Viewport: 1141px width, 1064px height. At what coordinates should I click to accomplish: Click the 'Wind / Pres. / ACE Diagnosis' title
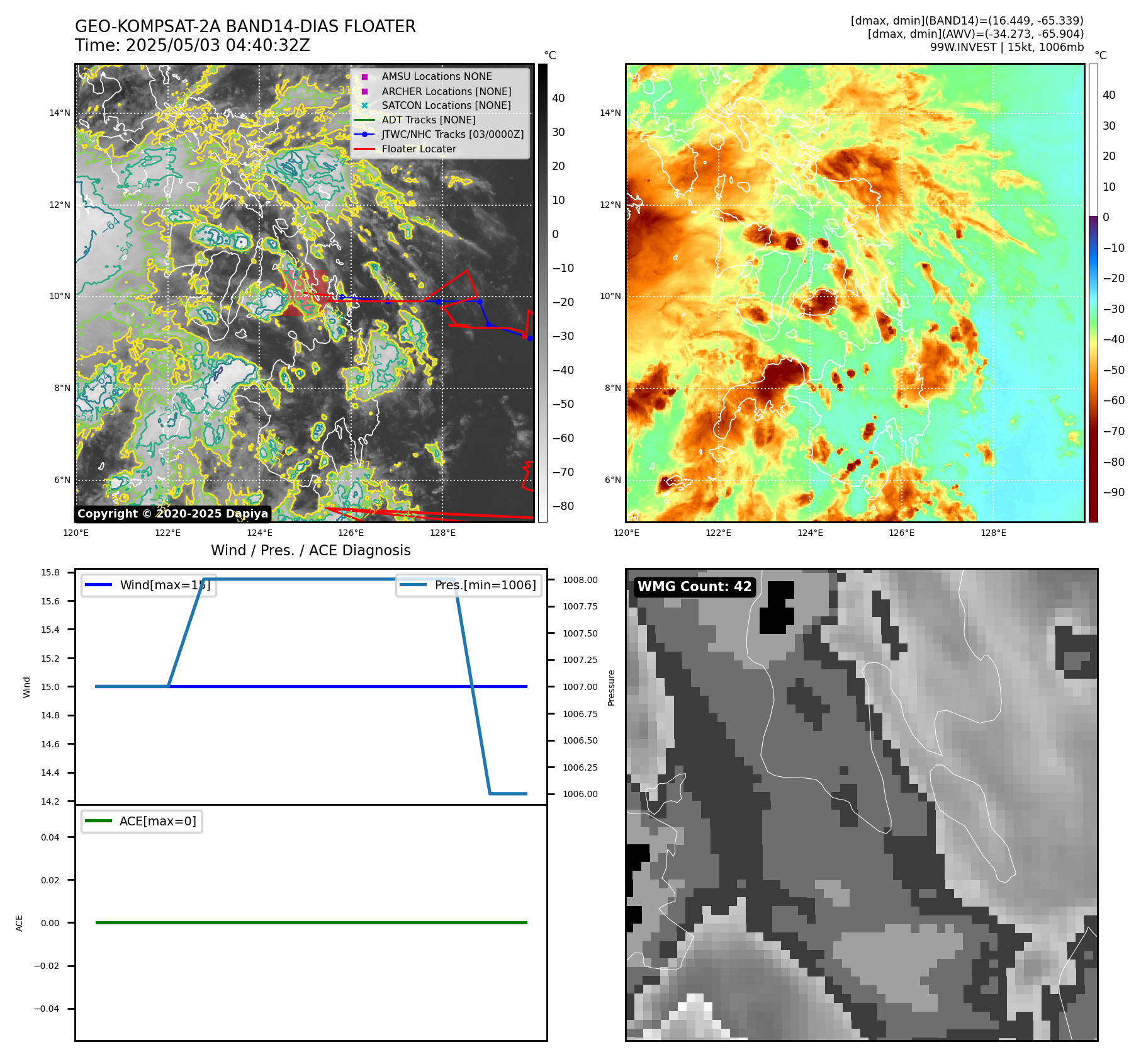311,550
